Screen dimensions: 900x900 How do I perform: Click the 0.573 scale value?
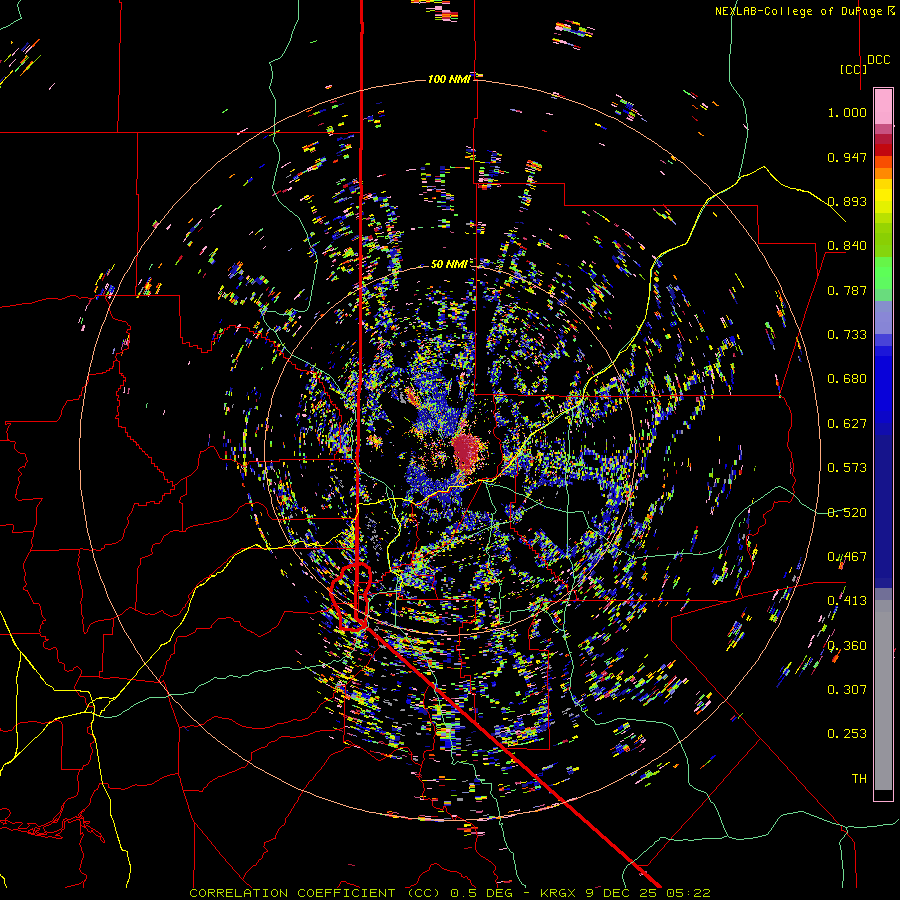(847, 468)
